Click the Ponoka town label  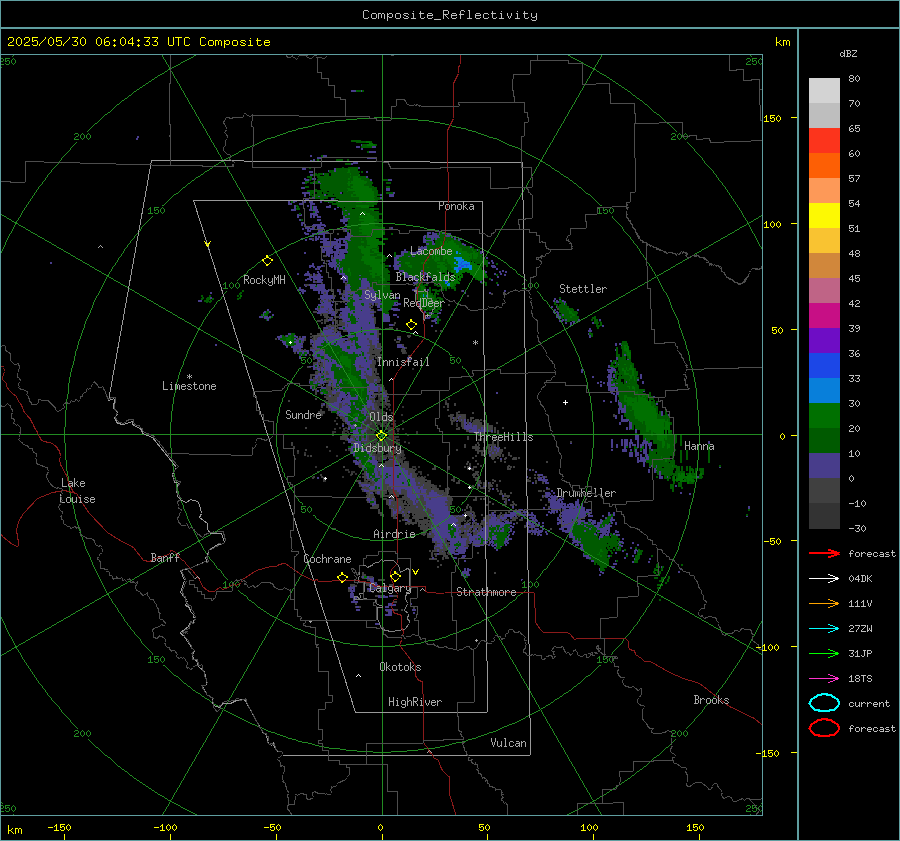pos(456,206)
